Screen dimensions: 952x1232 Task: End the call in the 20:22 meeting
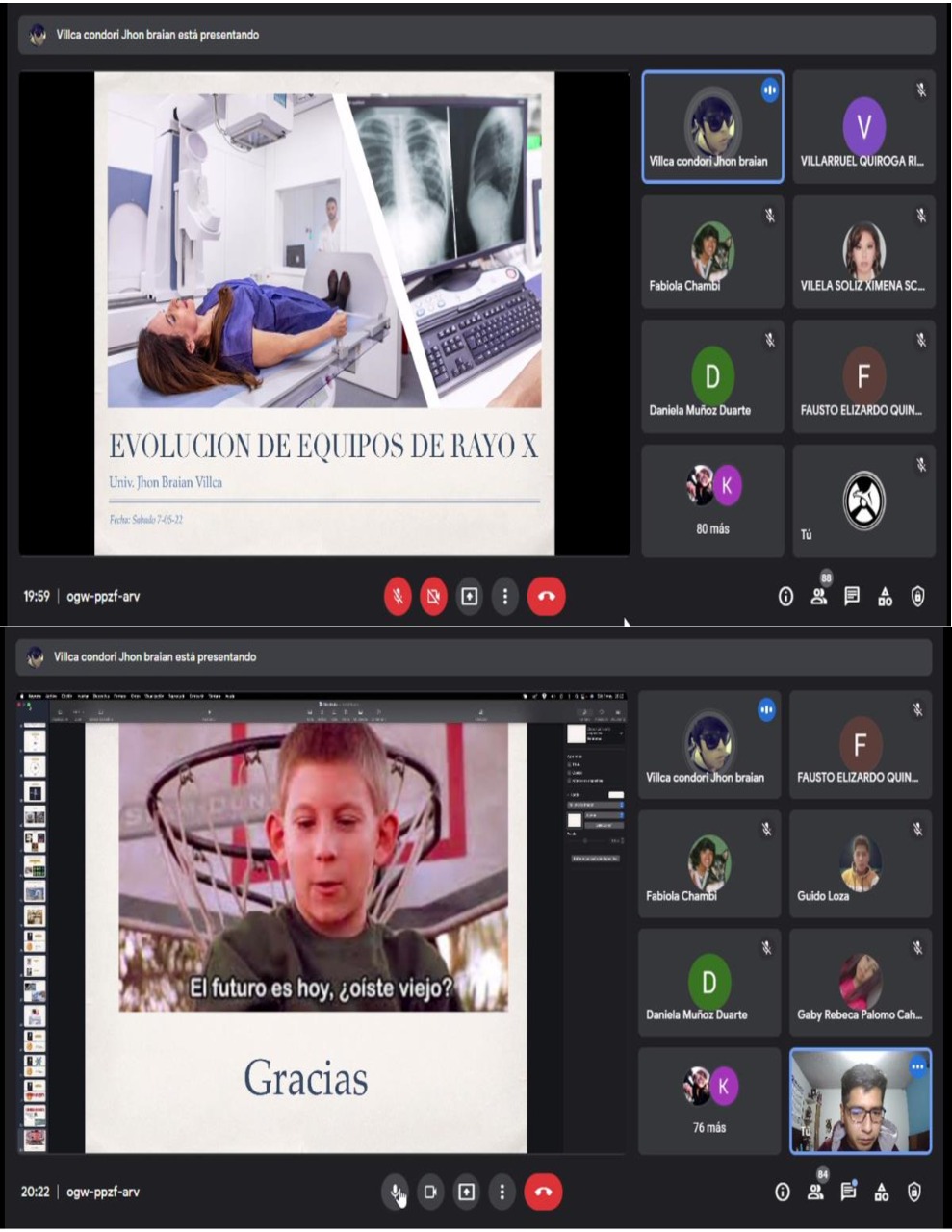(x=543, y=1193)
